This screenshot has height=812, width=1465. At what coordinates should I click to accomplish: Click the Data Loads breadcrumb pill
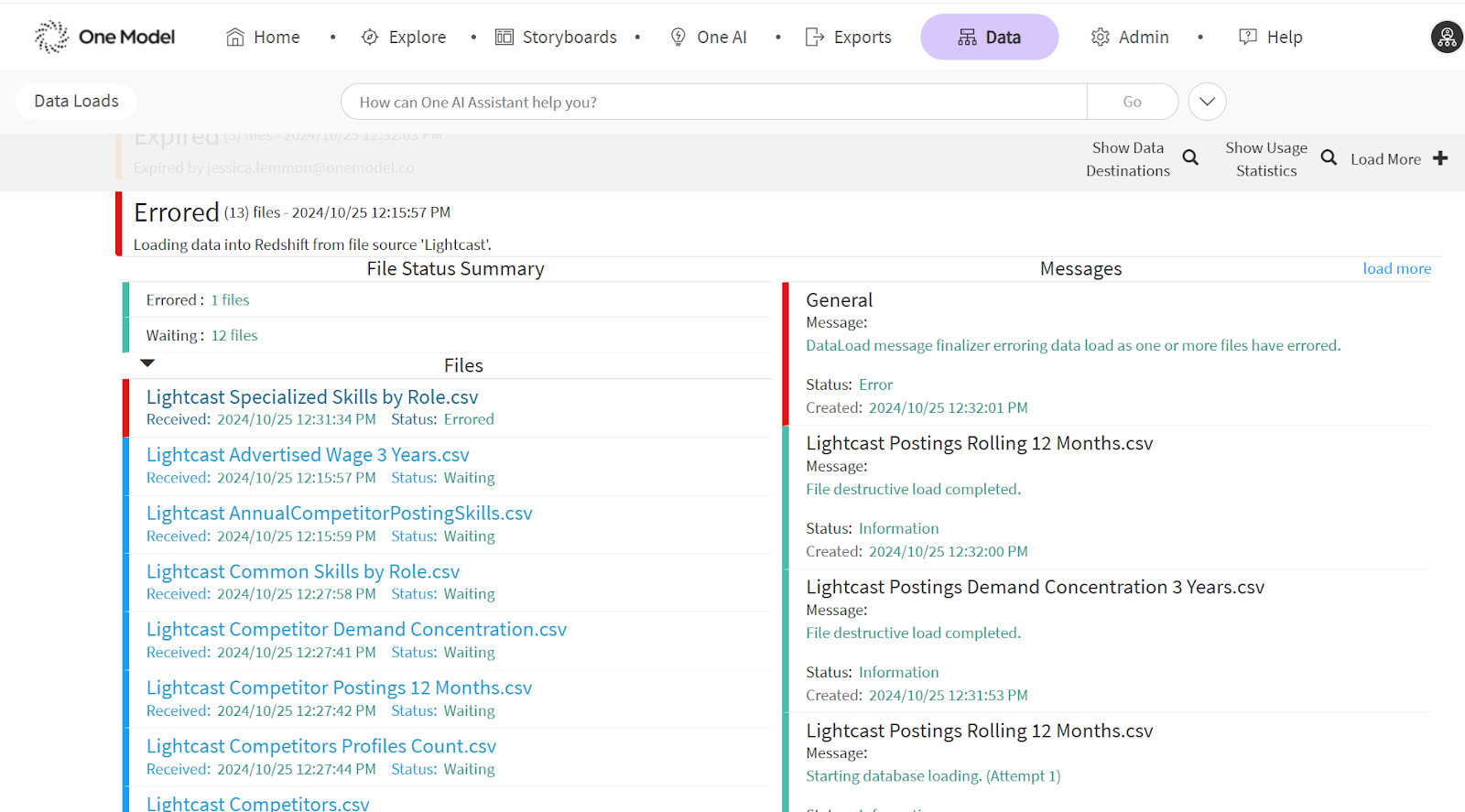click(76, 101)
